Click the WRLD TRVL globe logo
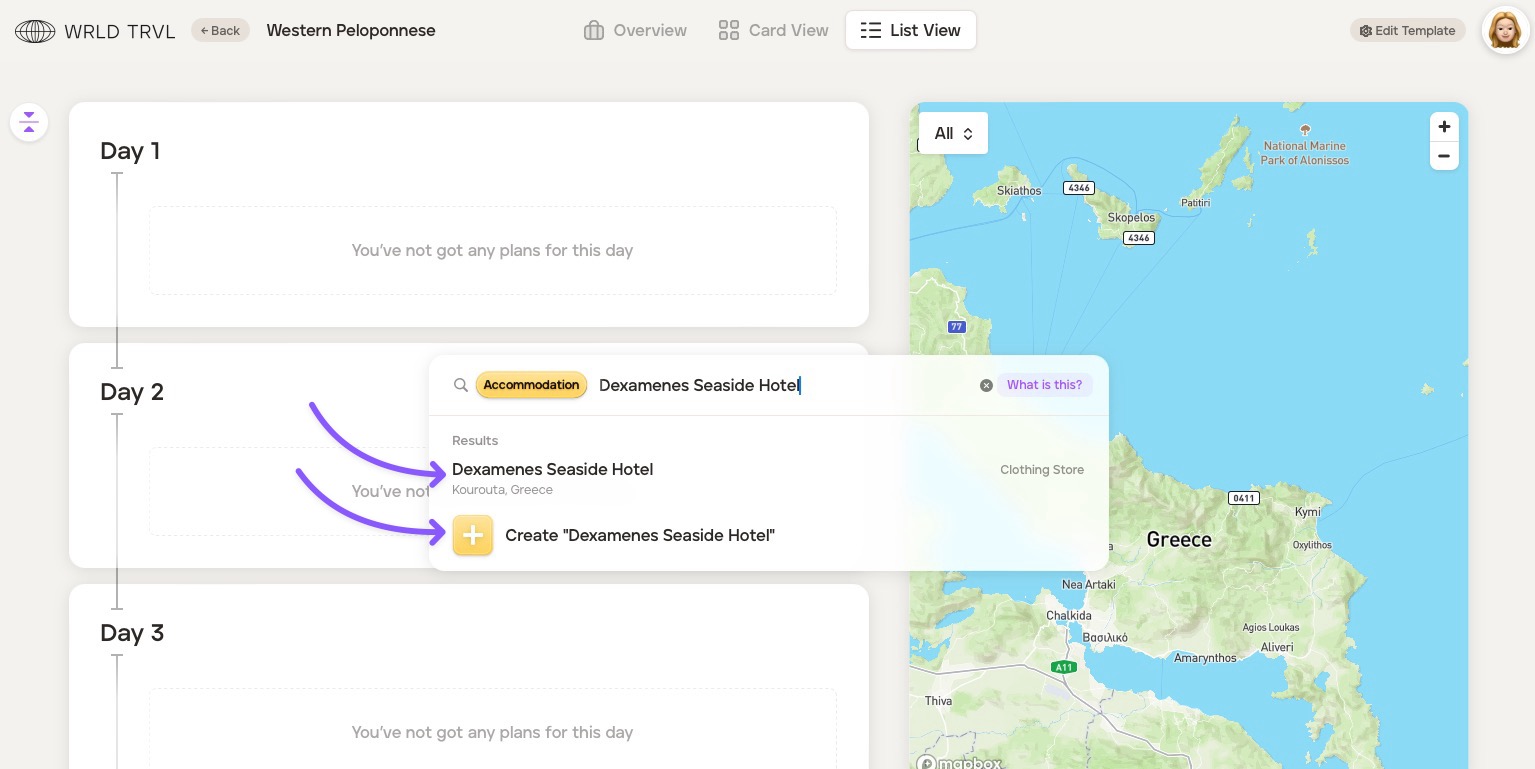 pos(35,31)
